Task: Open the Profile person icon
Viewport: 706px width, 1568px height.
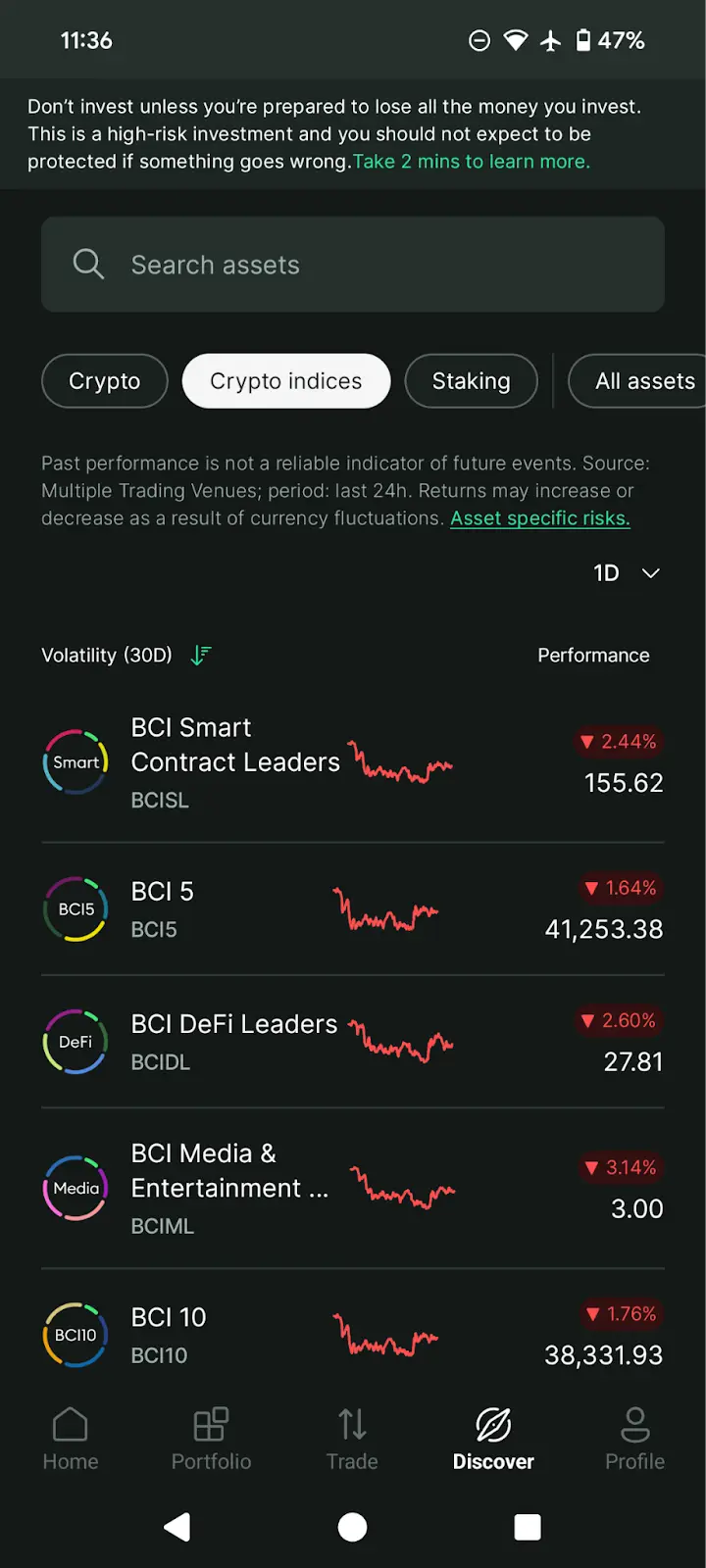Action: (634, 1425)
